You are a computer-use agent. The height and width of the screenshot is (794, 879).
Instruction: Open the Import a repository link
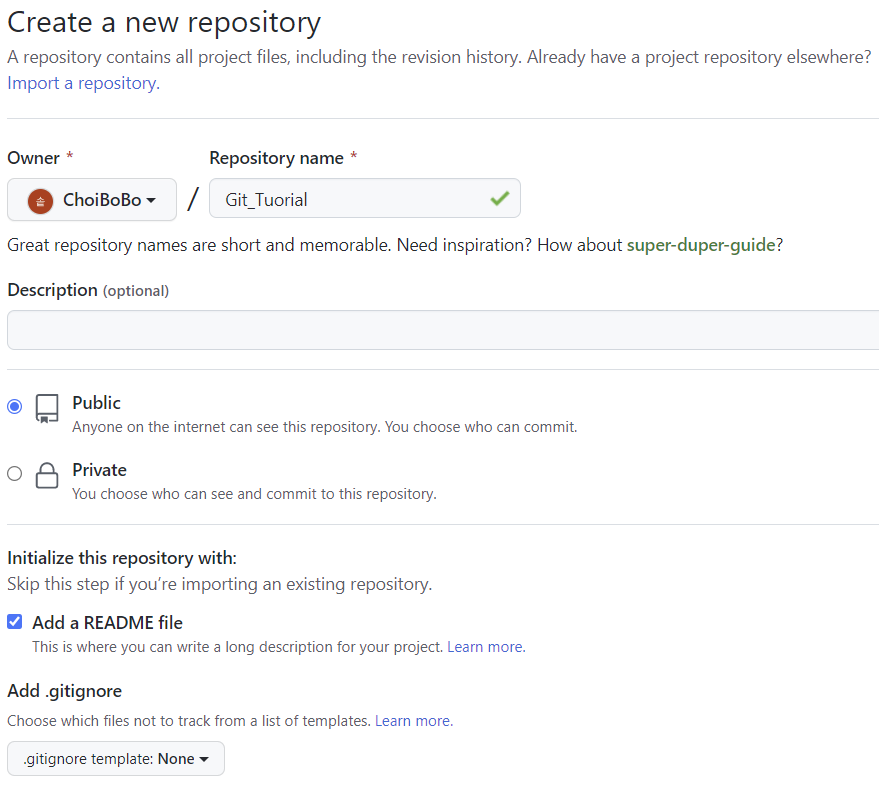click(84, 83)
